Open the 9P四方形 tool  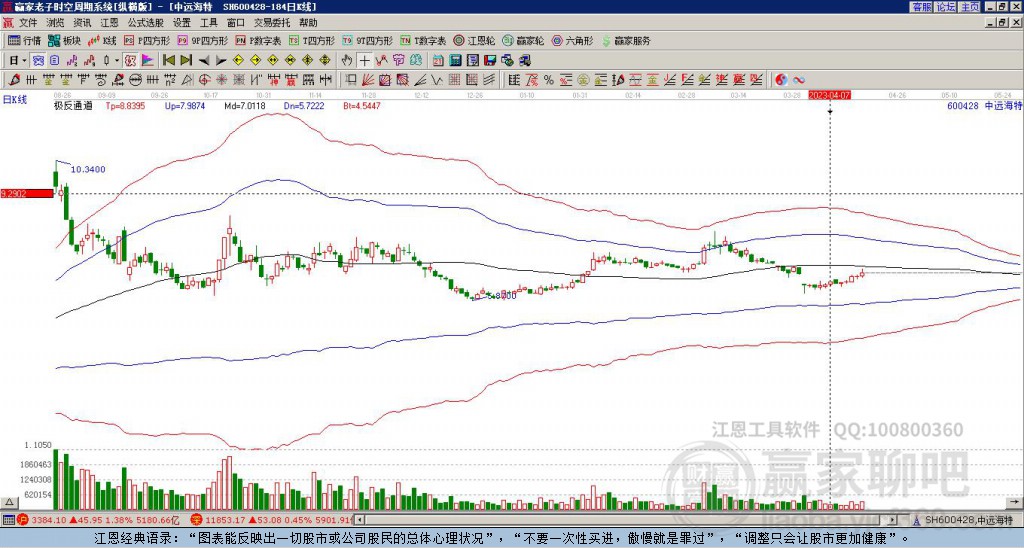click(202, 40)
